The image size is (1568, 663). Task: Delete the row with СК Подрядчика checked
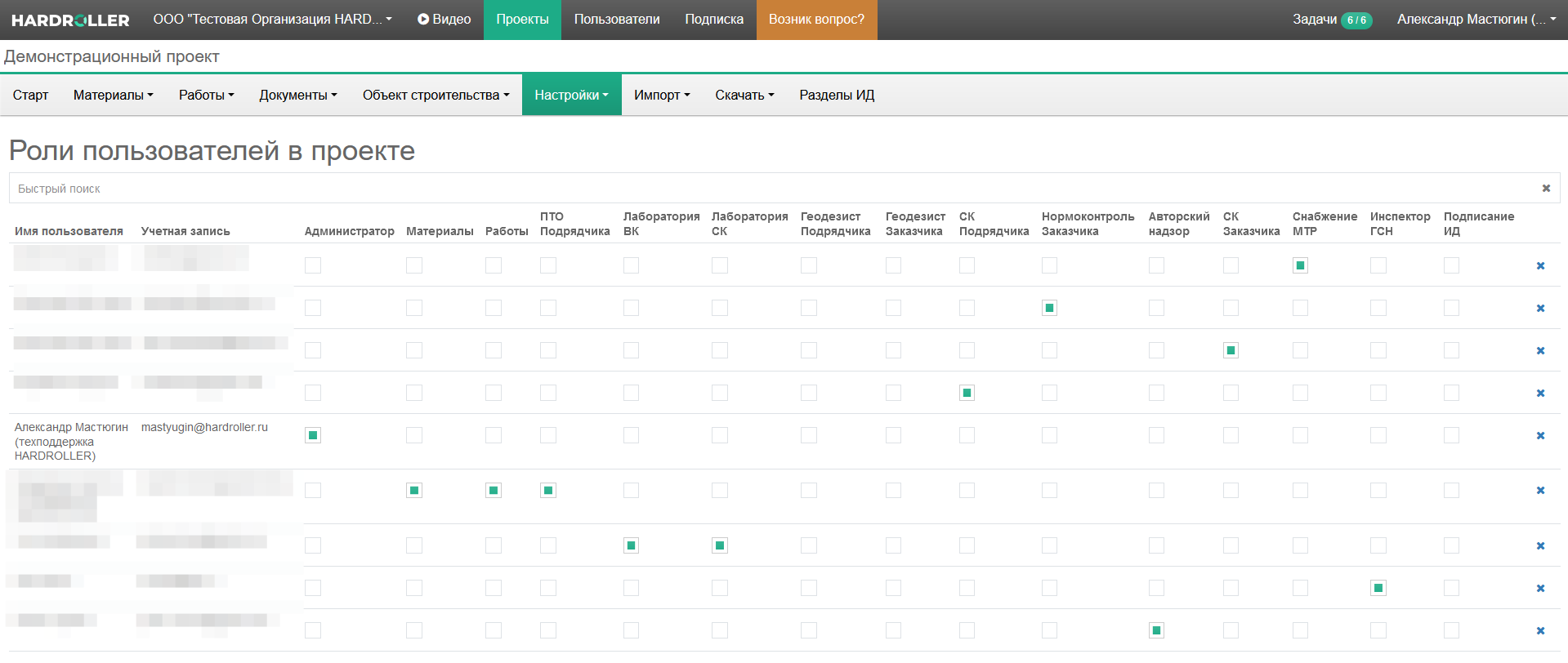click(1540, 394)
